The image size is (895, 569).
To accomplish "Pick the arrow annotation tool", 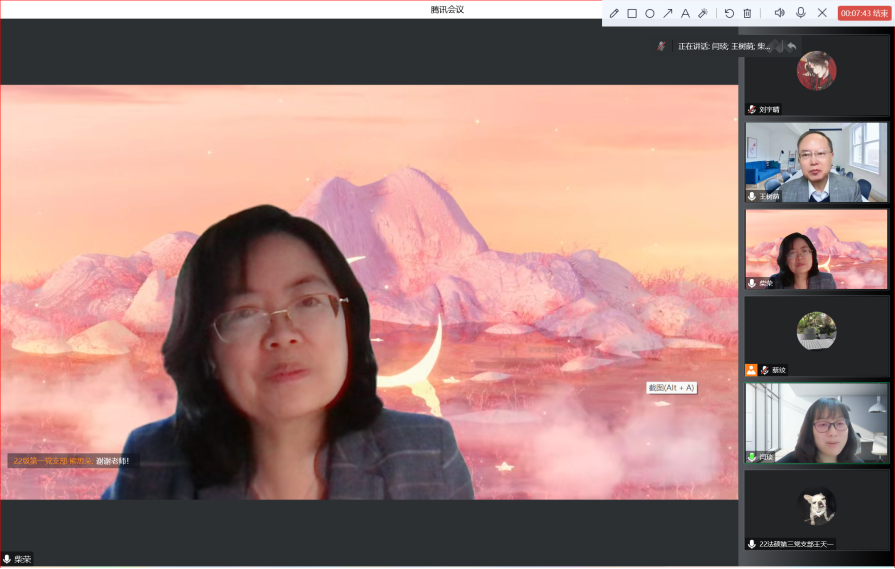I will point(668,13).
